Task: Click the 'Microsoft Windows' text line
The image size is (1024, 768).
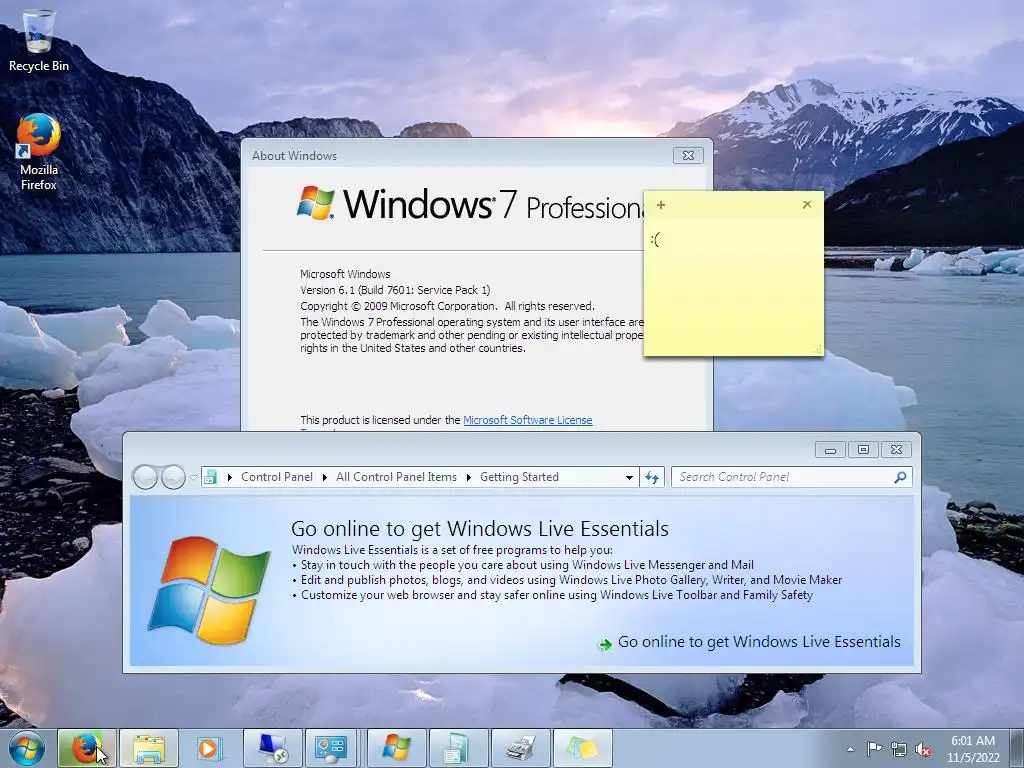Action: (x=345, y=274)
